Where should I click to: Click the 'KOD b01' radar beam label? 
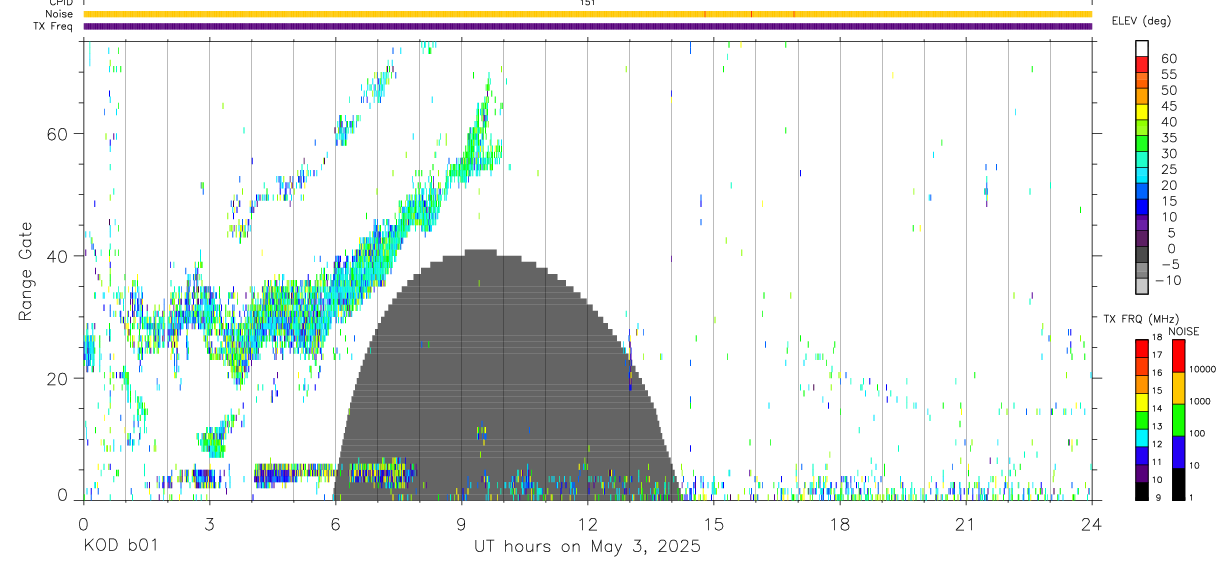click(120, 546)
